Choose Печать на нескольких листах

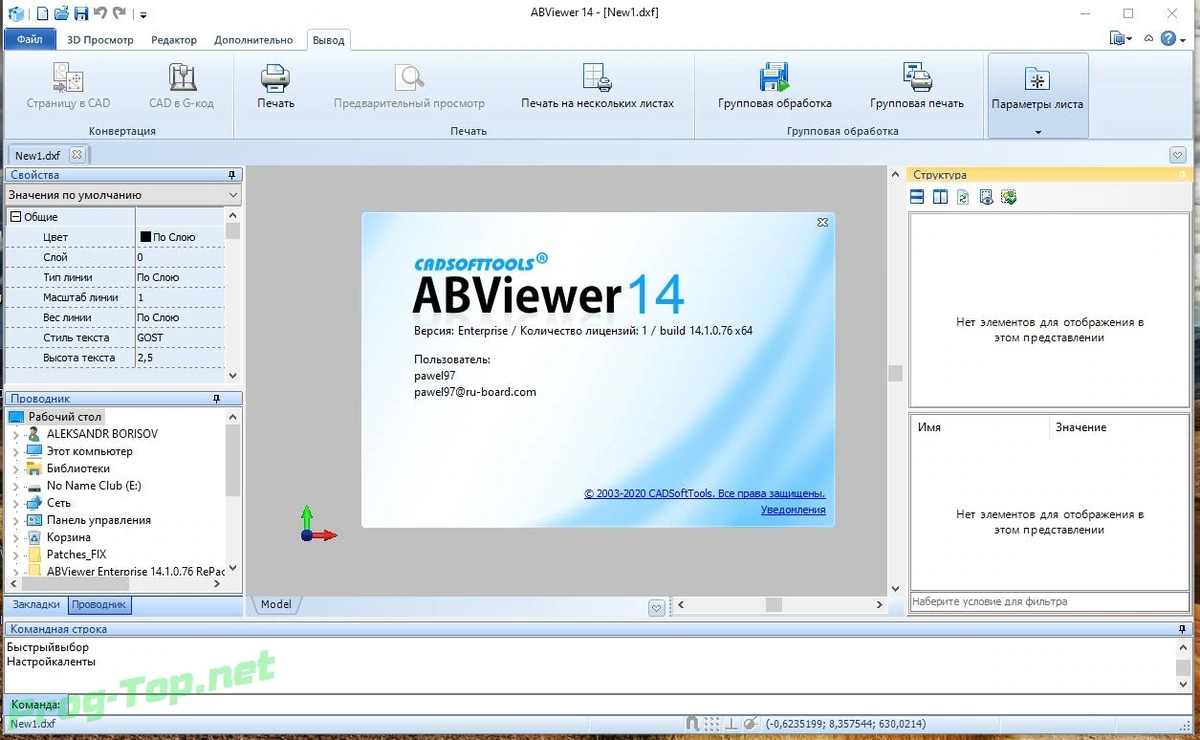pos(597,86)
